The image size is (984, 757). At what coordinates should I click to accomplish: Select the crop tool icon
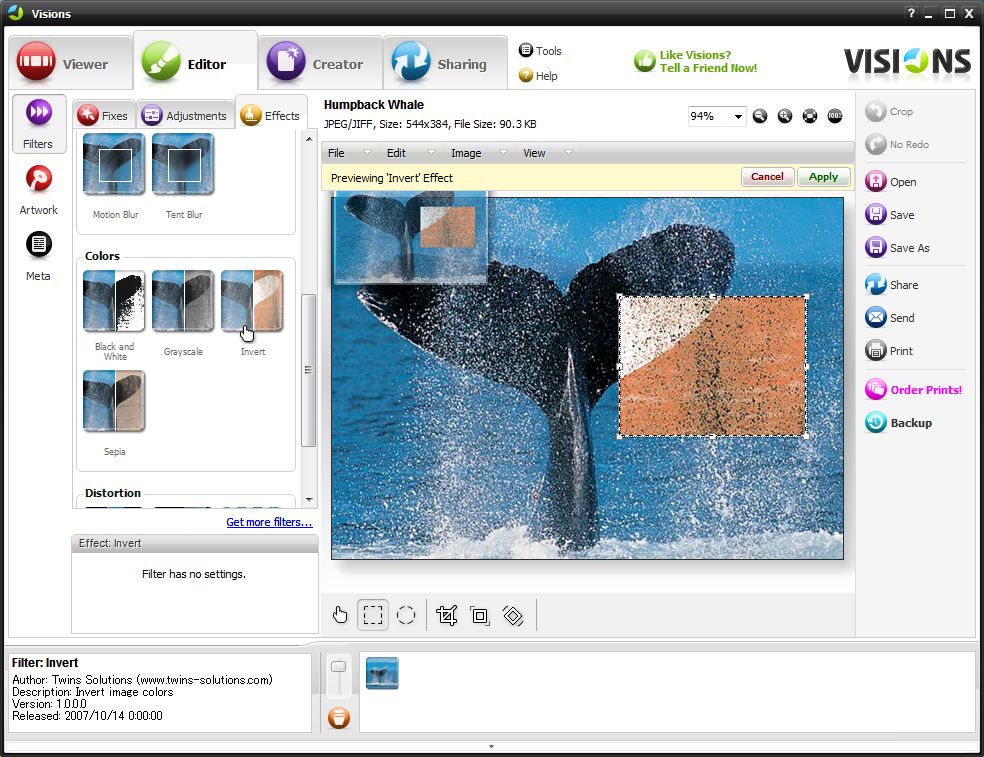click(447, 615)
